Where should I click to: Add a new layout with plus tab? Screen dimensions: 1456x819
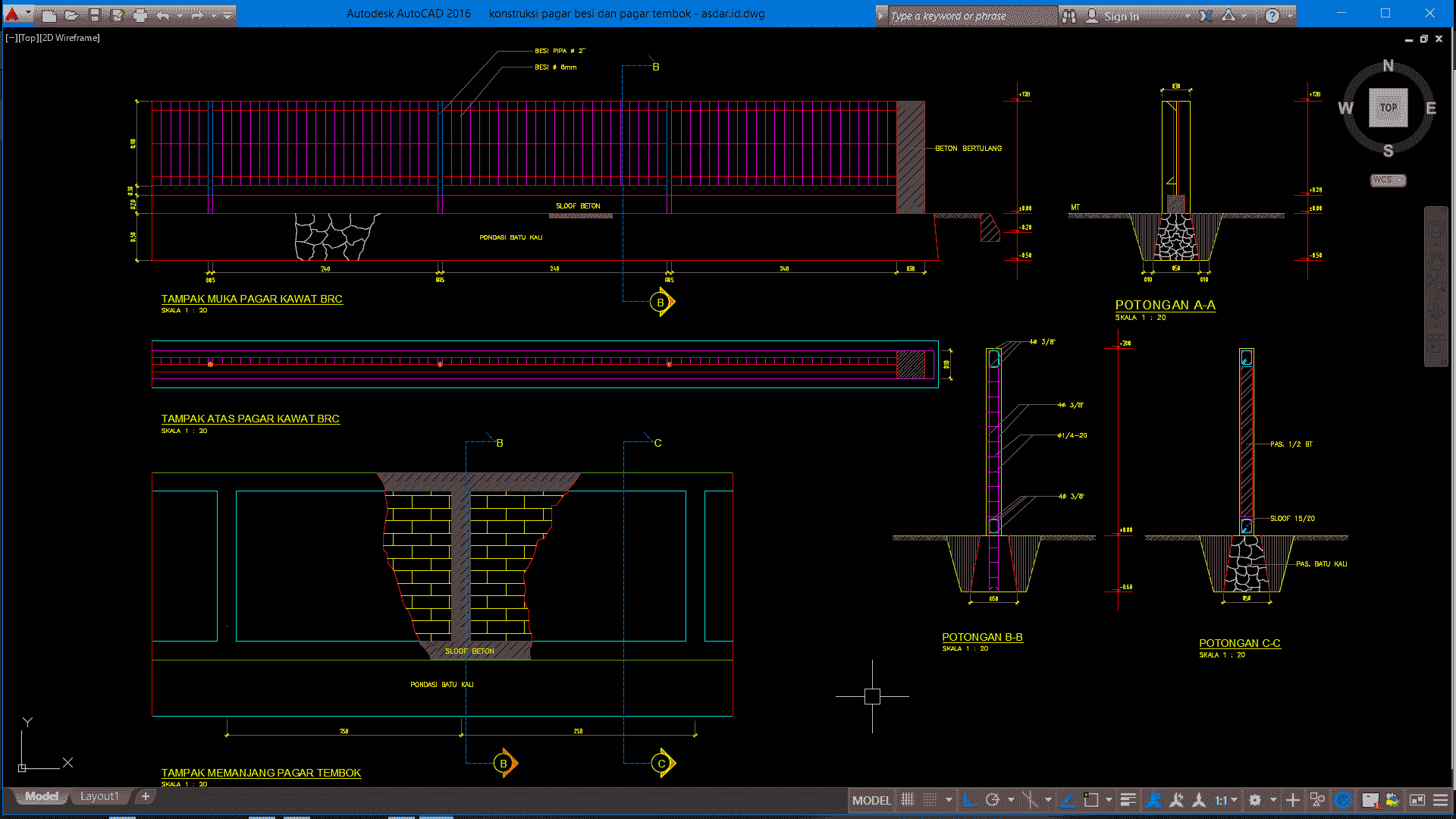click(146, 796)
